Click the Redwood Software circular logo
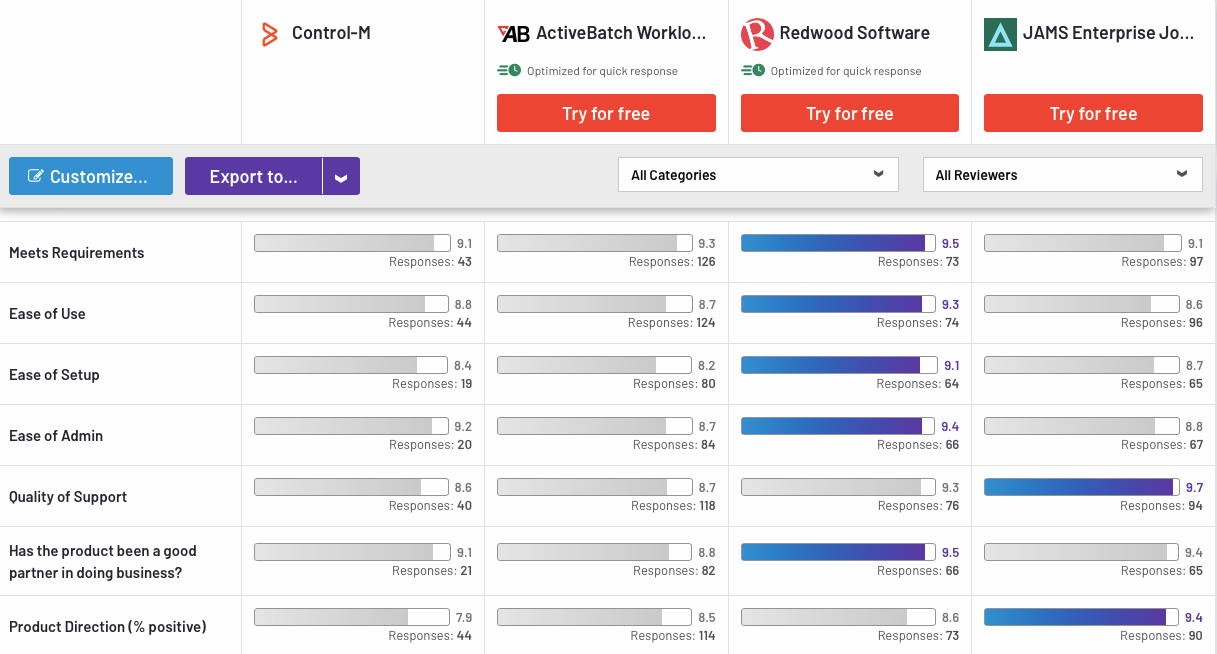This screenshot has width=1217, height=654. 757,32
